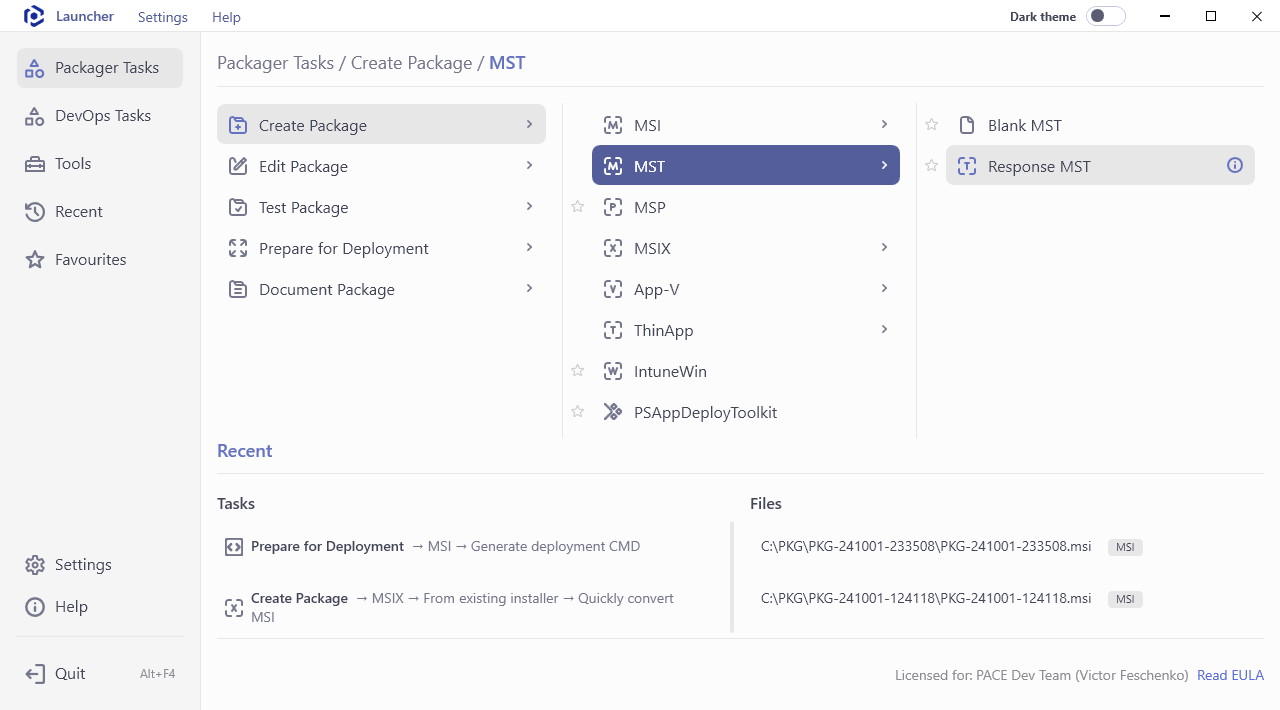Favourite PSAppDeployToolkit using its star

point(577,412)
